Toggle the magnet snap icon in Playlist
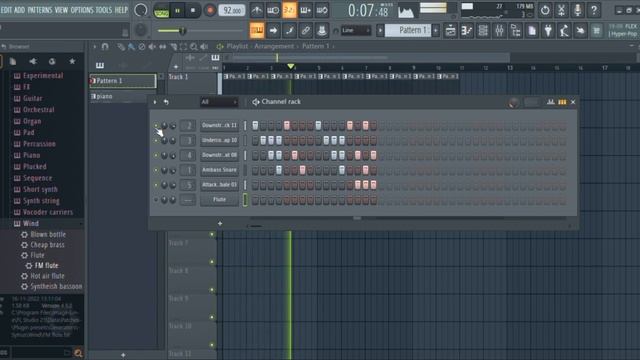Viewport: 640px width, 360px height. click(105, 47)
